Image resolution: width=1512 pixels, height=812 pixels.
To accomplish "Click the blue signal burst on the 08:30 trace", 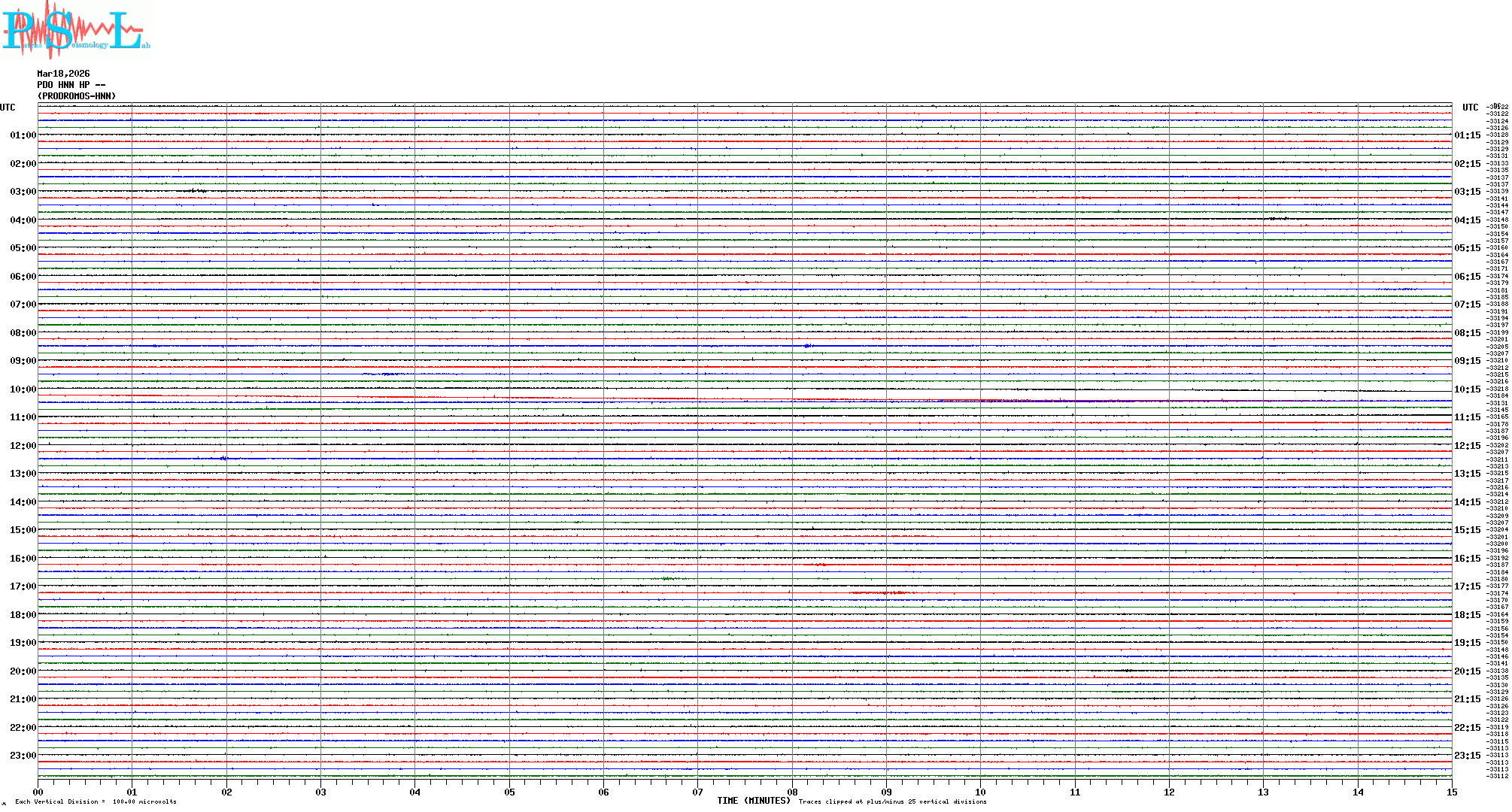I will 807,346.
